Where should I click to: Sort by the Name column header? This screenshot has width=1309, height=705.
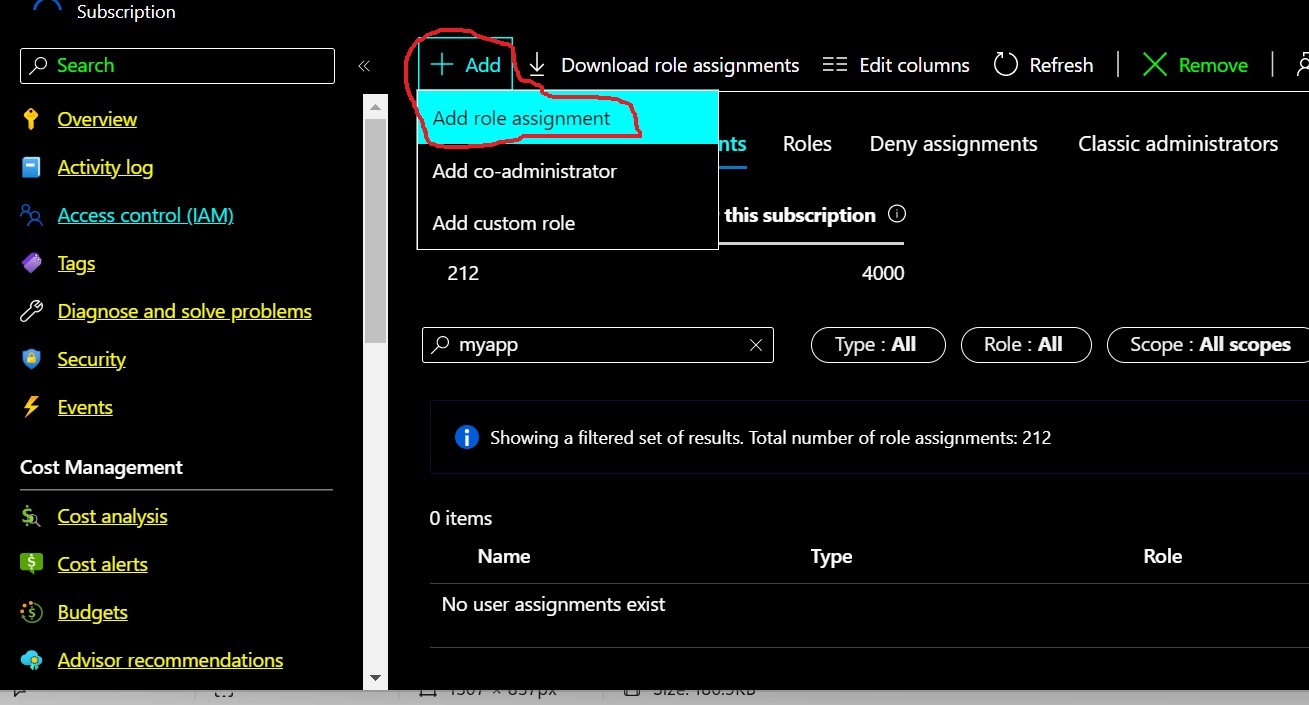point(504,556)
